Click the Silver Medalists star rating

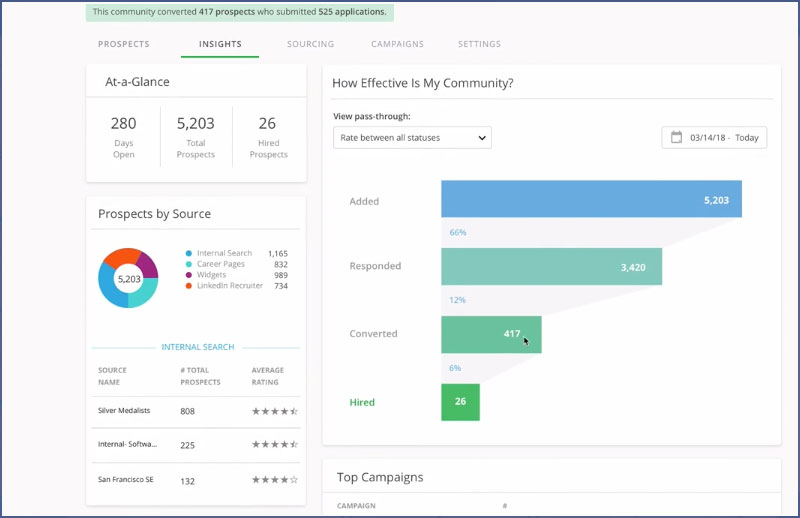[x=274, y=411]
